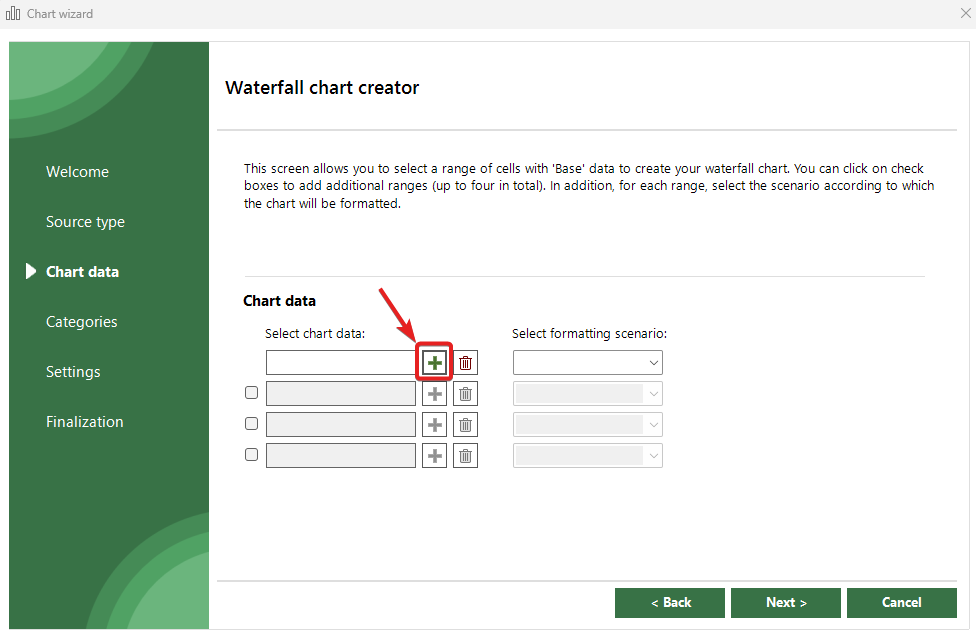976x637 pixels.
Task: Click the plus icon in third data row
Action: click(x=434, y=425)
